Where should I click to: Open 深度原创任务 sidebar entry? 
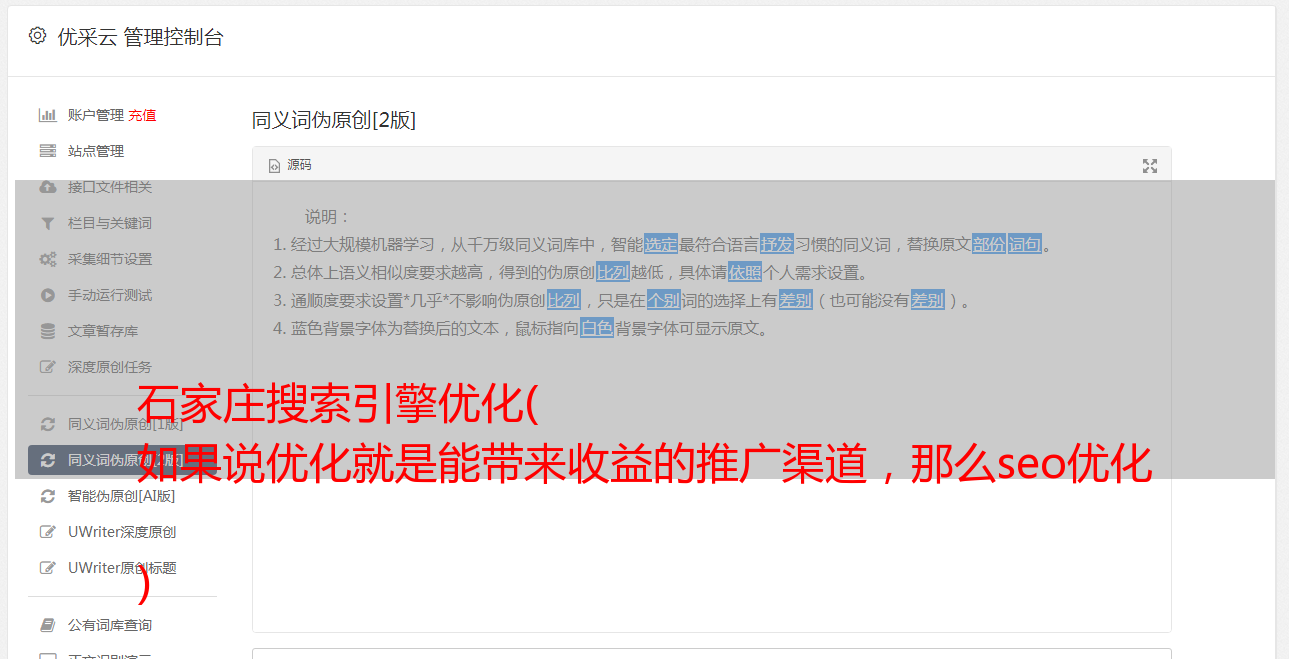coord(110,367)
